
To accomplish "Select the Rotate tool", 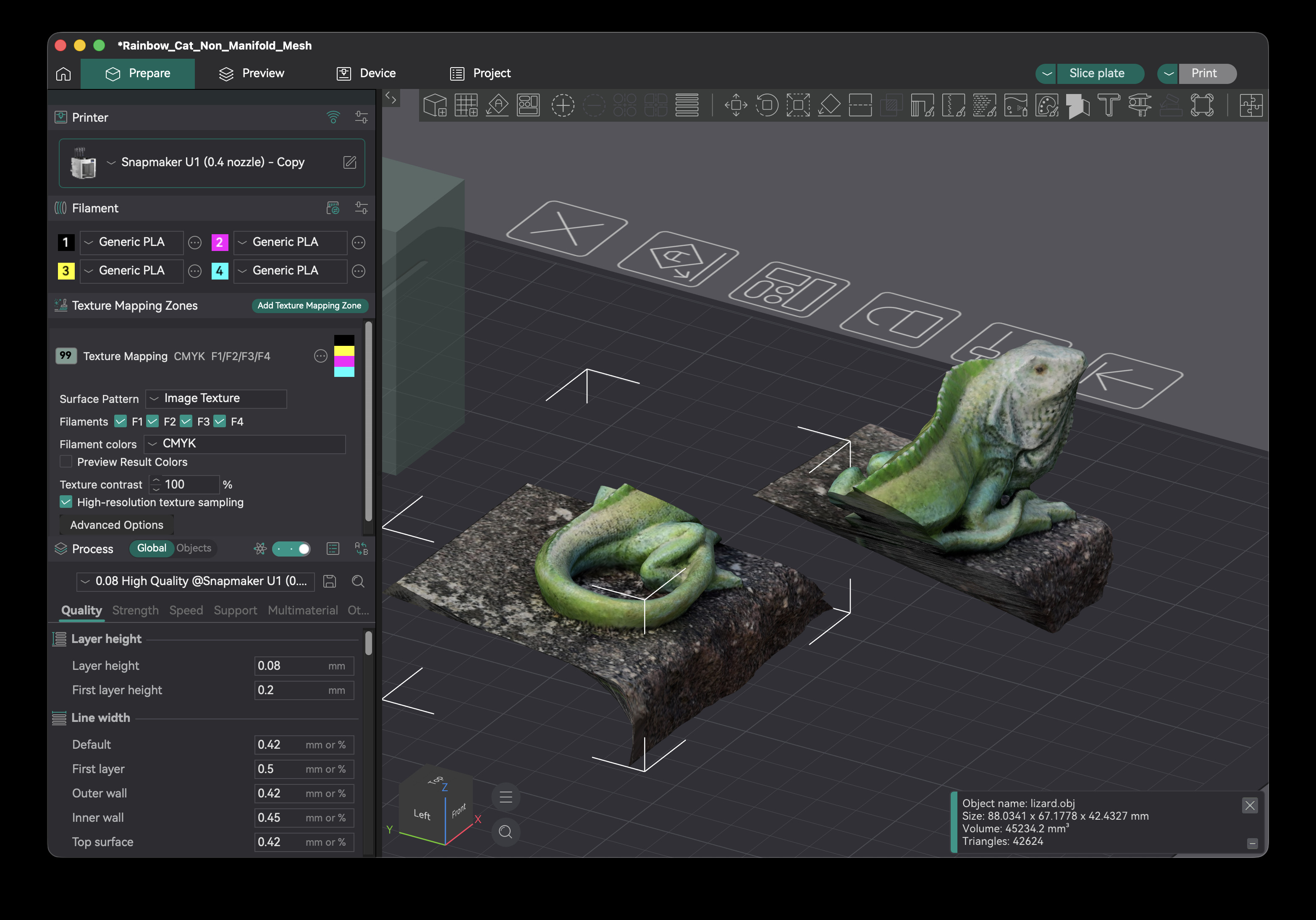I will coord(767,105).
